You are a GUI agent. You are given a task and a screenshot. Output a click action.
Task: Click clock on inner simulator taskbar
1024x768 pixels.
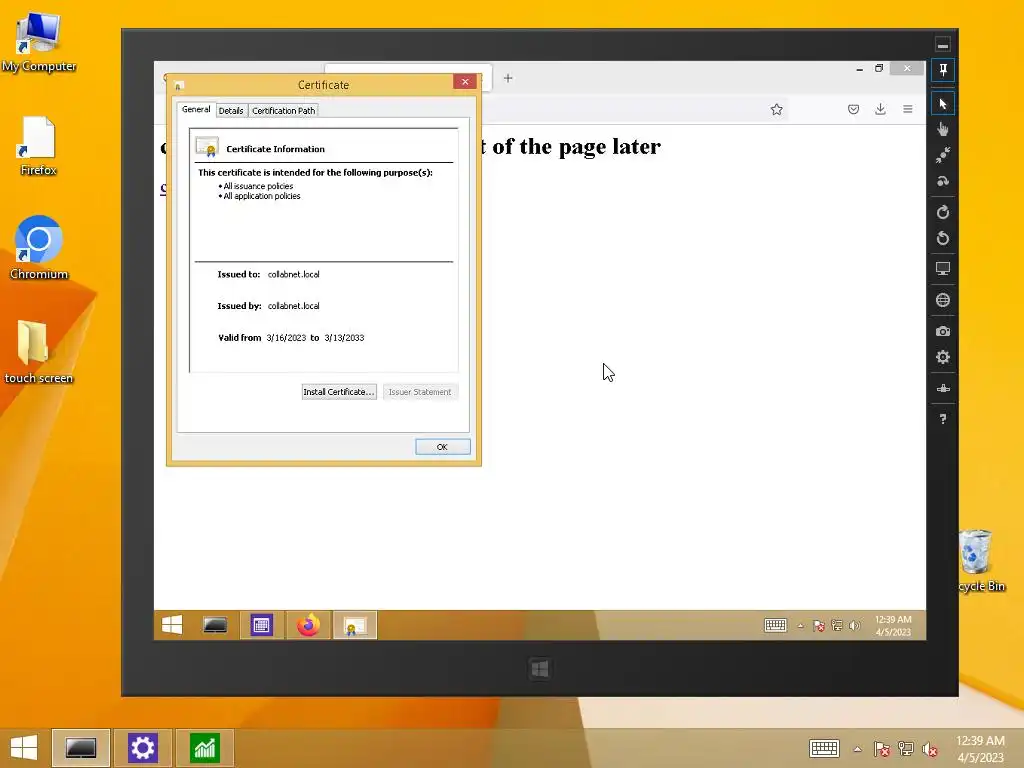(x=893, y=626)
